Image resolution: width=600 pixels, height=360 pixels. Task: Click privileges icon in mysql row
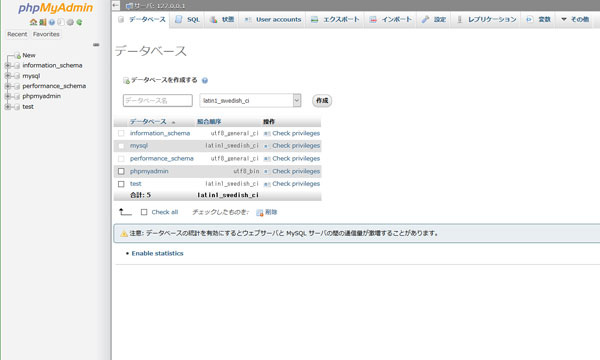coord(266,146)
